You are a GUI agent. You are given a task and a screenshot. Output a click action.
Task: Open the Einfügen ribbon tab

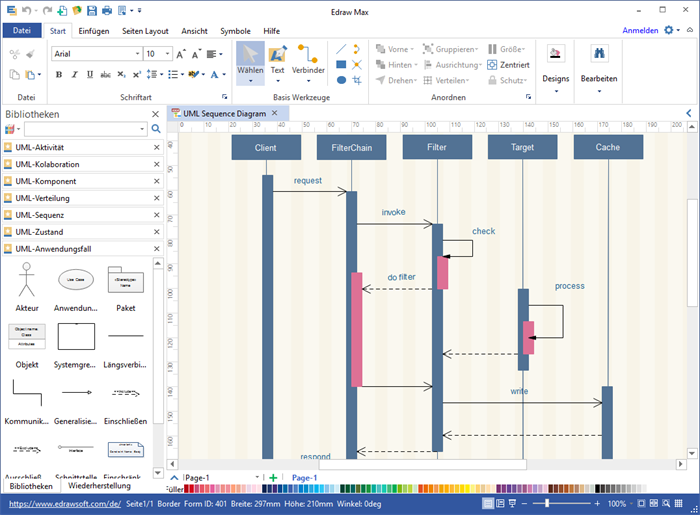[94, 31]
